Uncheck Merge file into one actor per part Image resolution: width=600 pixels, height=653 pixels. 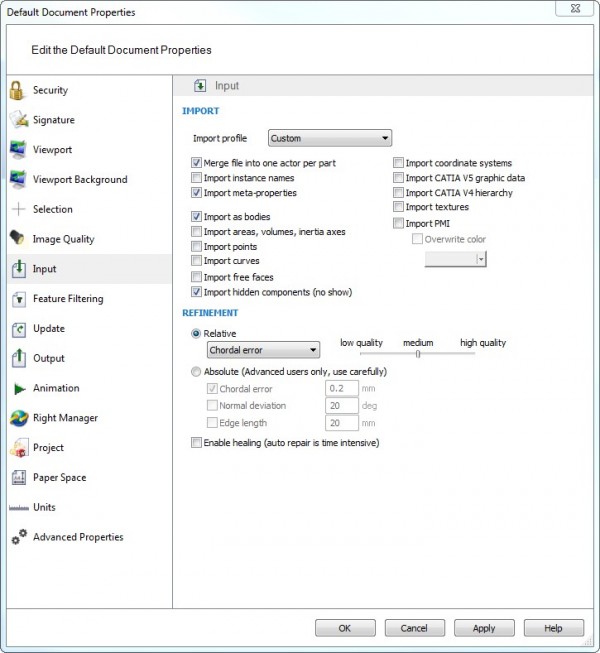[x=196, y=163]
